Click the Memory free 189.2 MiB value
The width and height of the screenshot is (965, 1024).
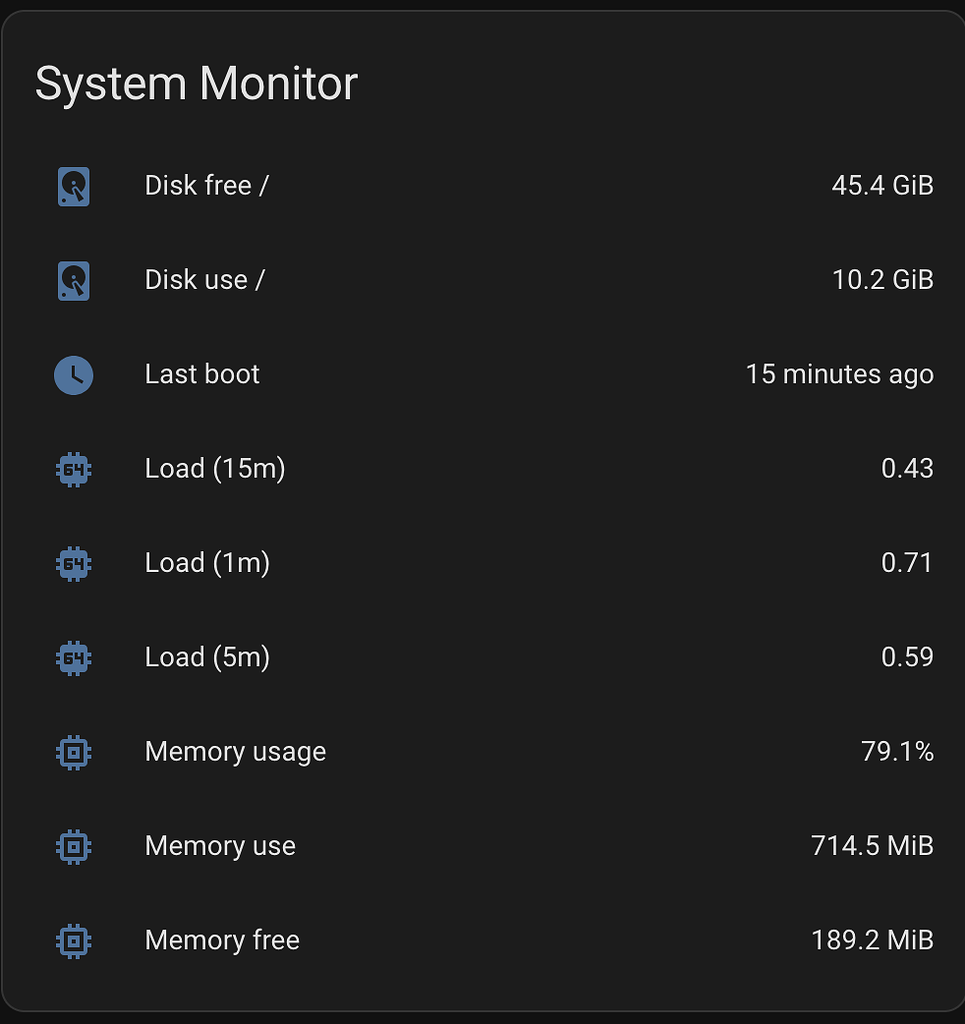click(872, 940)
